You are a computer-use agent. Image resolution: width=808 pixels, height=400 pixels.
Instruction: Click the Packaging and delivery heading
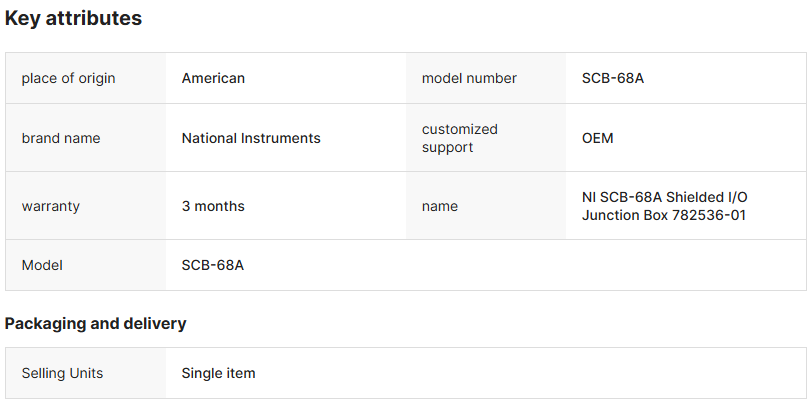(x=95, y=323)
